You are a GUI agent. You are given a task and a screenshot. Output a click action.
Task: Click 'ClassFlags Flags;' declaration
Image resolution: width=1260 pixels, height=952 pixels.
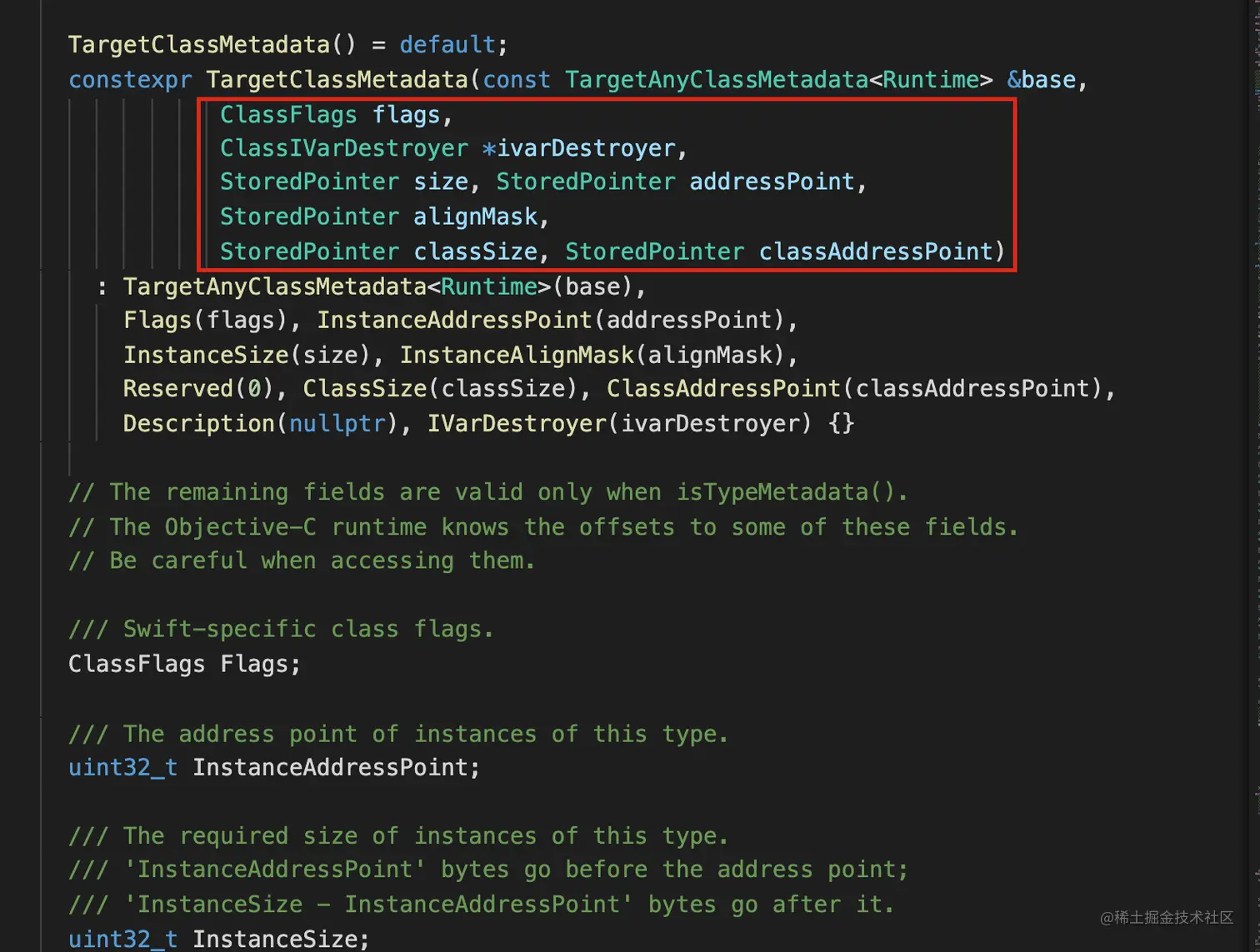(x=184, y=664)
